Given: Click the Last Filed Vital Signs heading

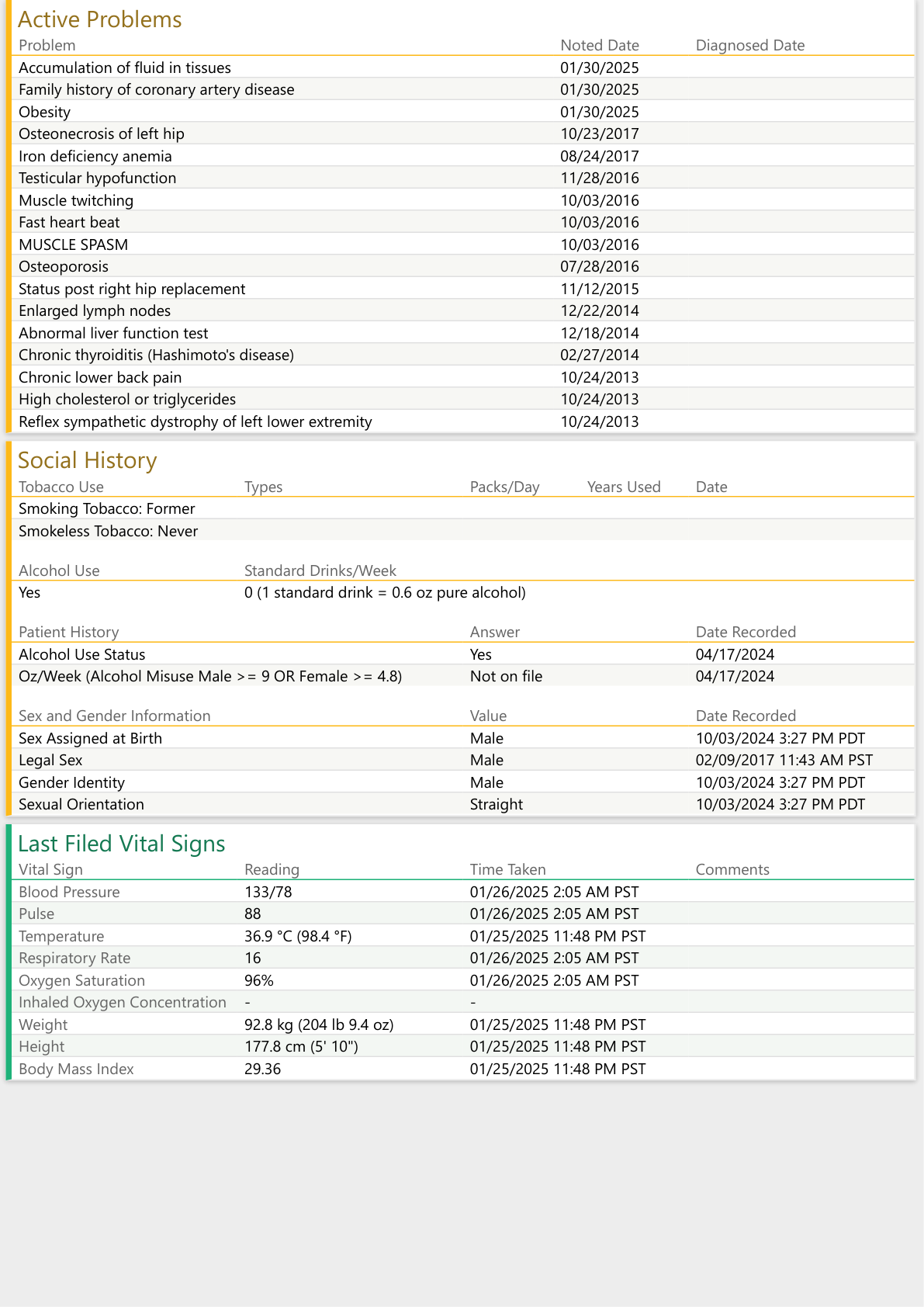Looking at the screenshot, I should tap(121, 844).
